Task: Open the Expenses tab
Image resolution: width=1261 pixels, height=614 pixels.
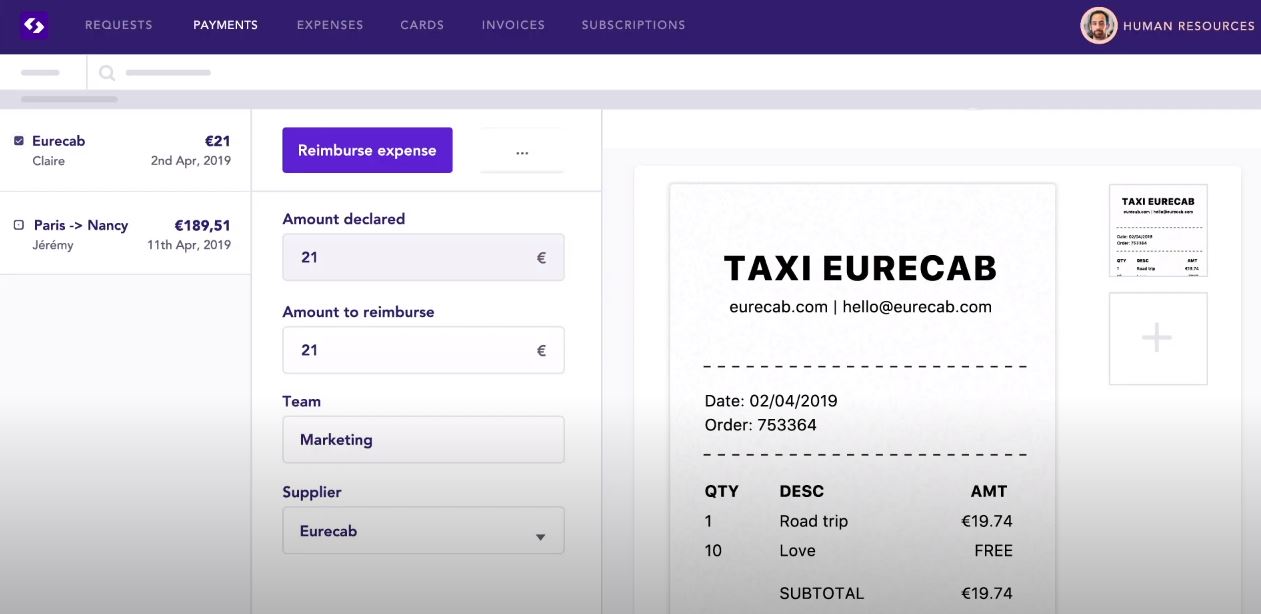Action: point(330,25)
